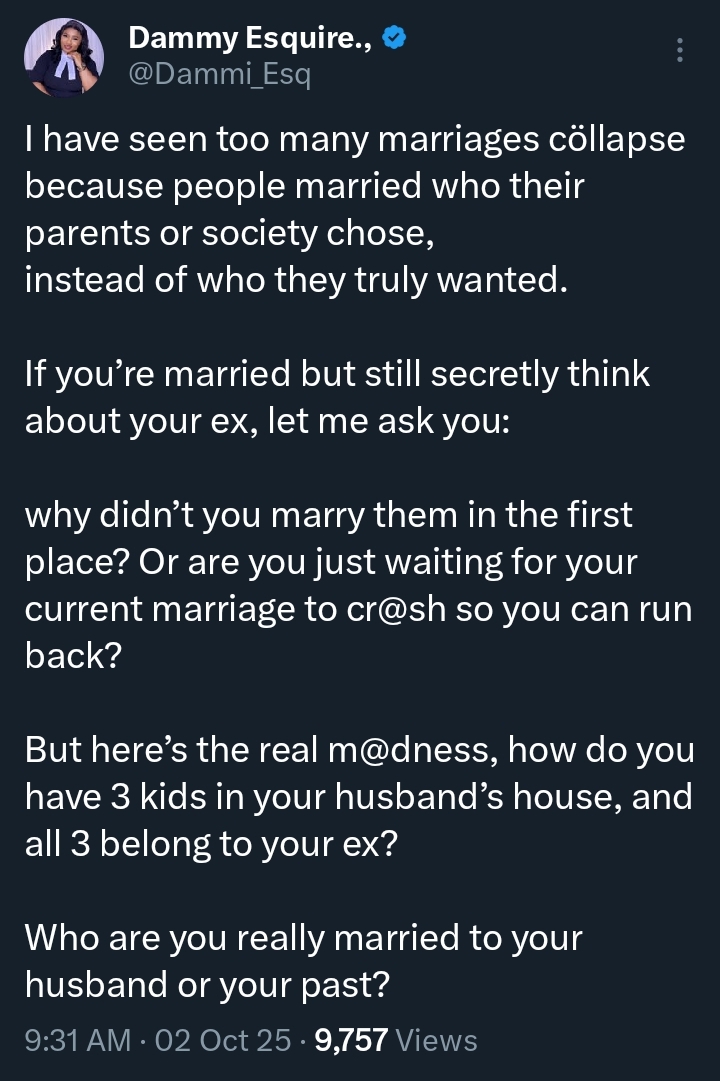The width and height of the screenshot is (720, 1081).
Task: Click the verification badge beside the name
Action: [394, 37]
